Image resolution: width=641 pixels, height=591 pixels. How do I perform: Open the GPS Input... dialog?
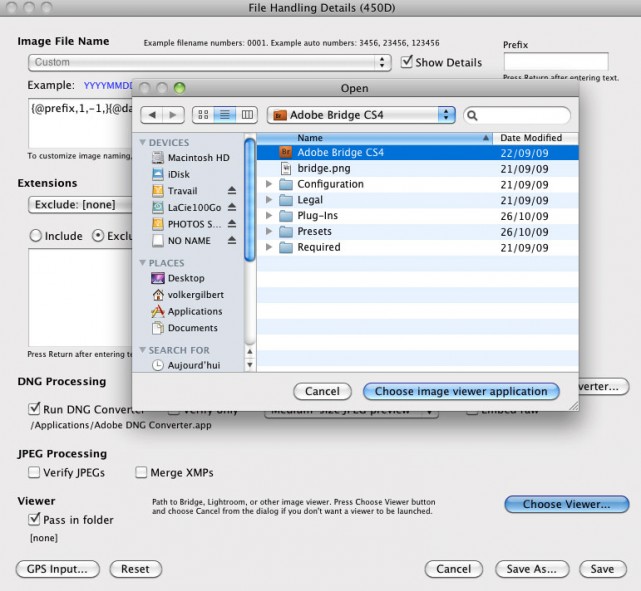click(x=58, y=569)
